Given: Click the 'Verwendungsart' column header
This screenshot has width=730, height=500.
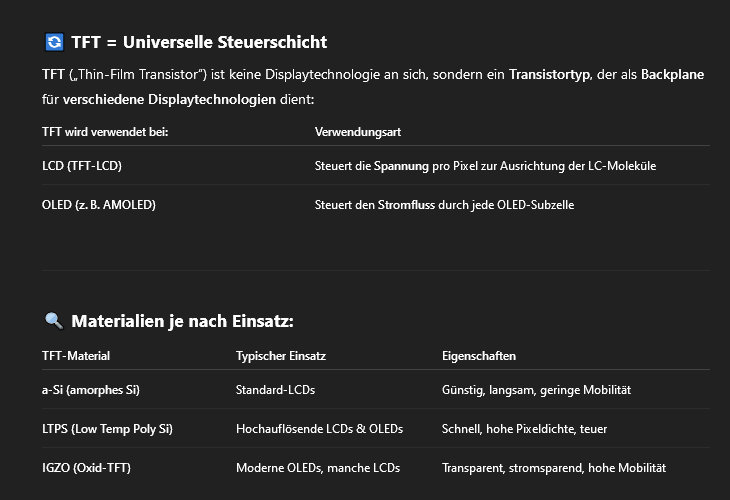Looking at the screenshot, I should (x=358, y=132).
